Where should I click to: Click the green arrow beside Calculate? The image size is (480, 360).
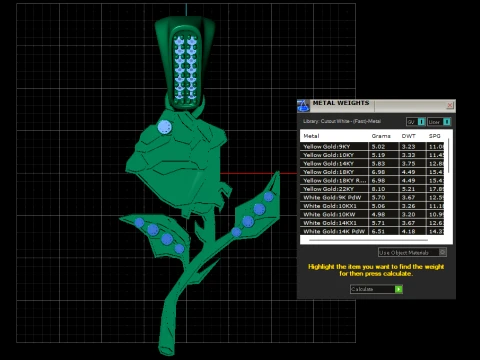(398, 289)
